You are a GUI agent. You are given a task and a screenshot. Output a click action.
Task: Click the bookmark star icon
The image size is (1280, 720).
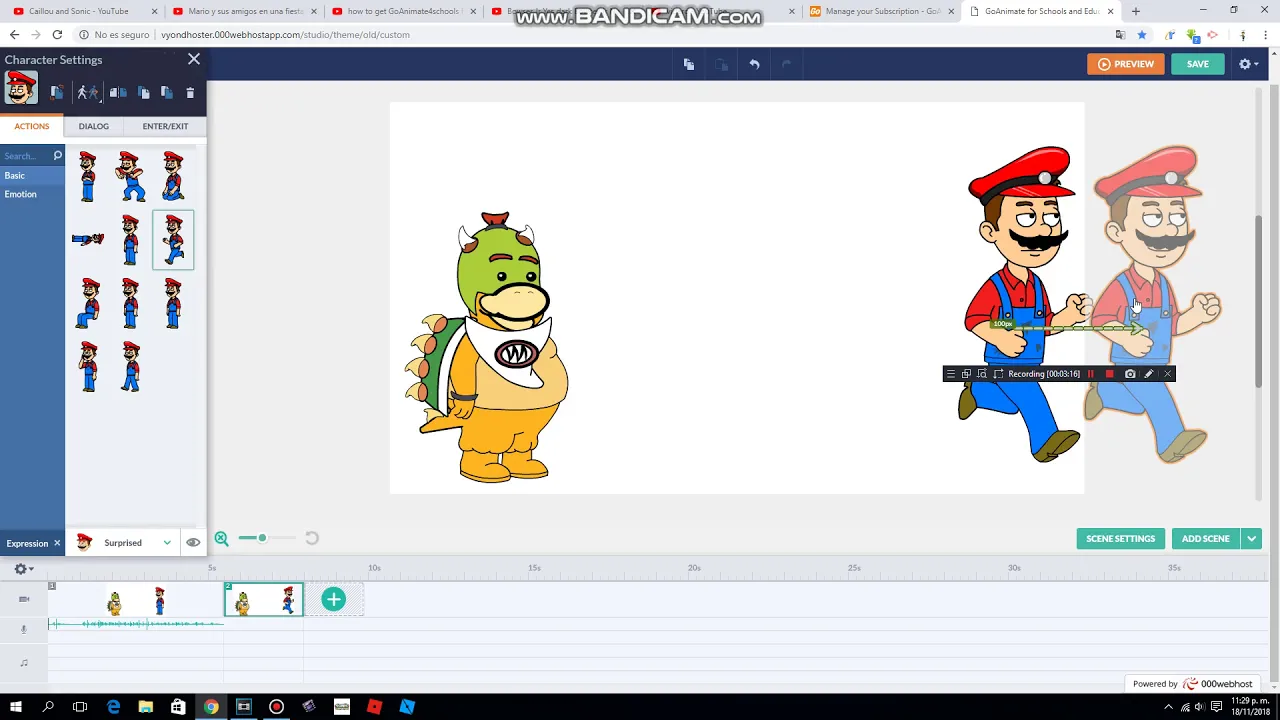coord(1142,34)
